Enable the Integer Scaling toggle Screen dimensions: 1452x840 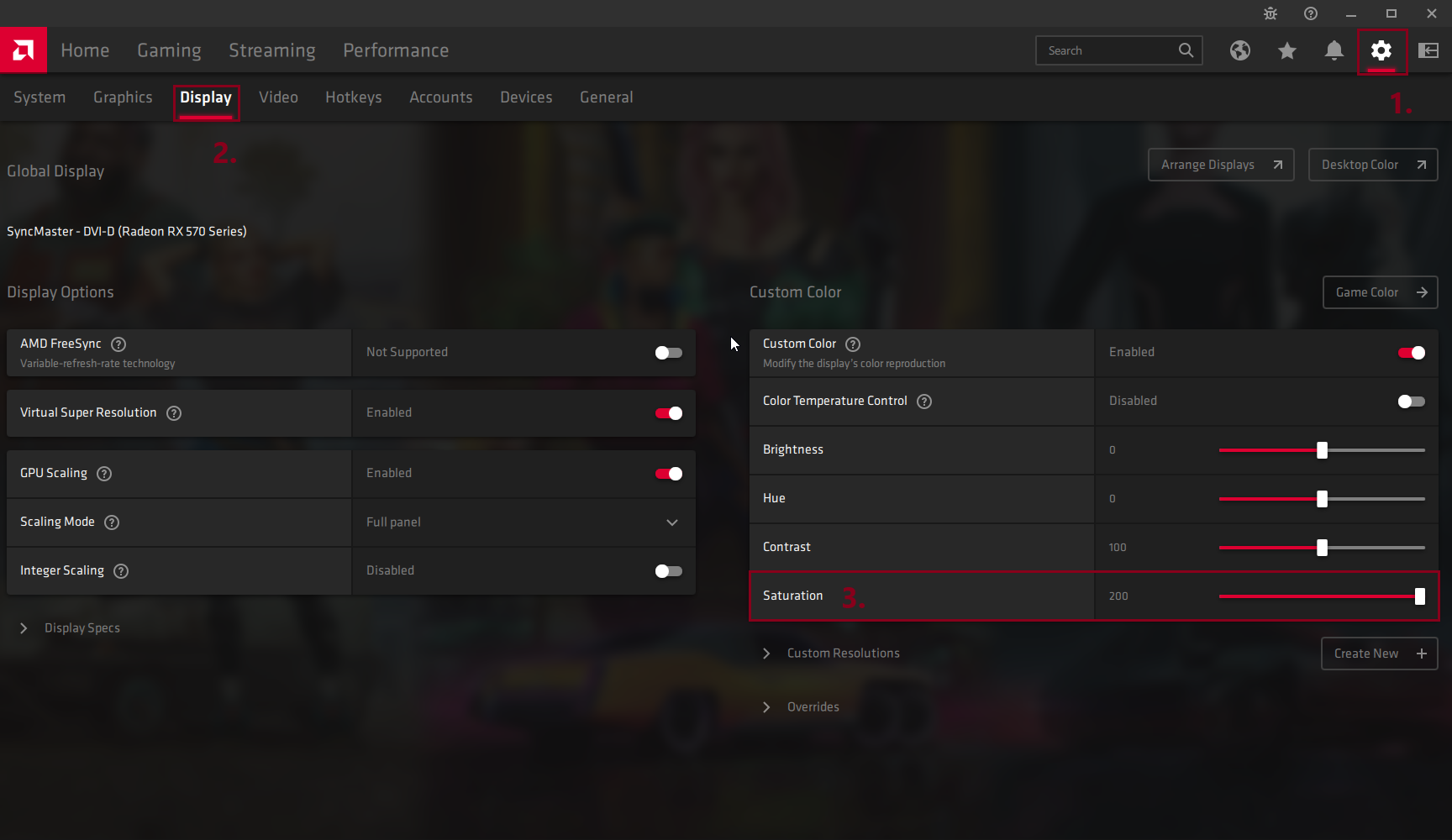[x=669, y=571]
